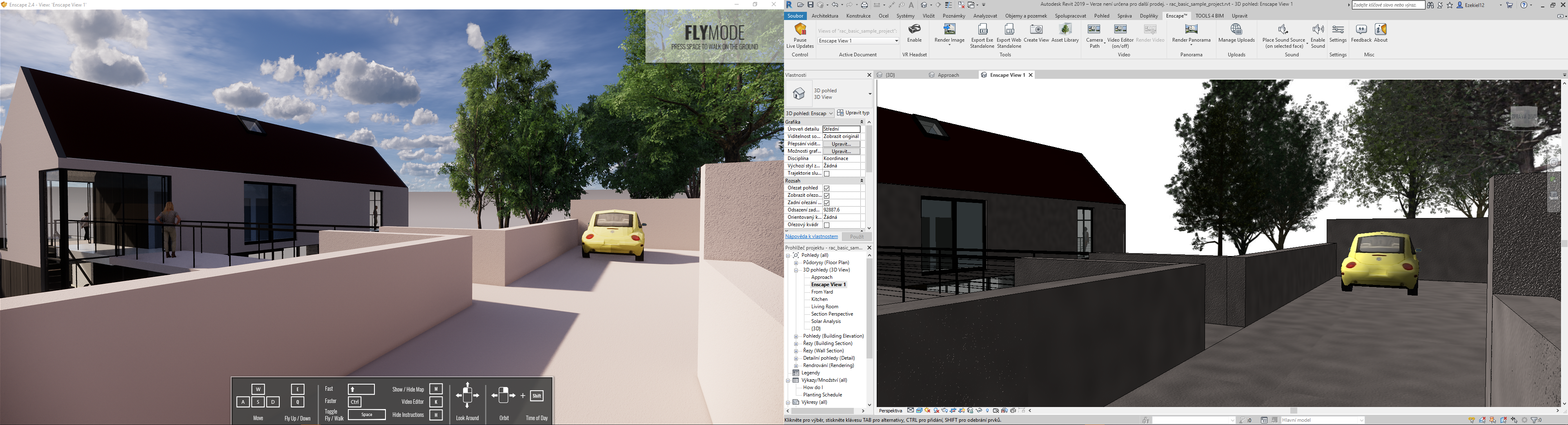Collapse the 3D pohledy (3D View) node
Screen dimensions: 1568x425
click(796, 270)
